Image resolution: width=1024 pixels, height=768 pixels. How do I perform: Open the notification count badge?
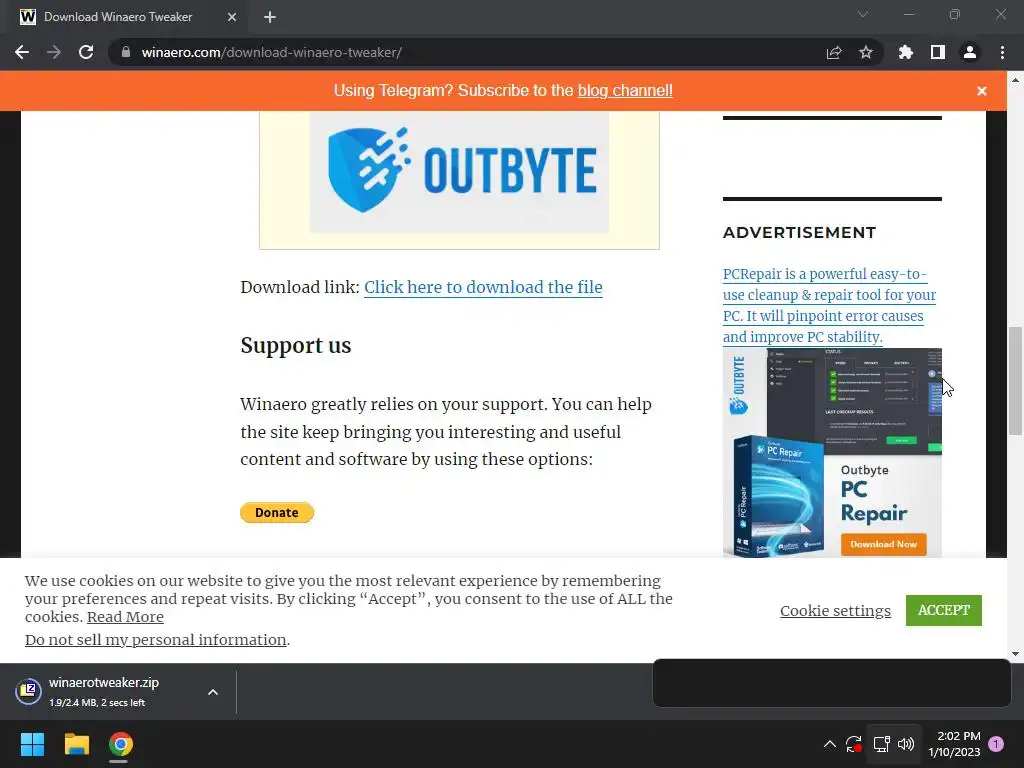[x=996, y=744]
